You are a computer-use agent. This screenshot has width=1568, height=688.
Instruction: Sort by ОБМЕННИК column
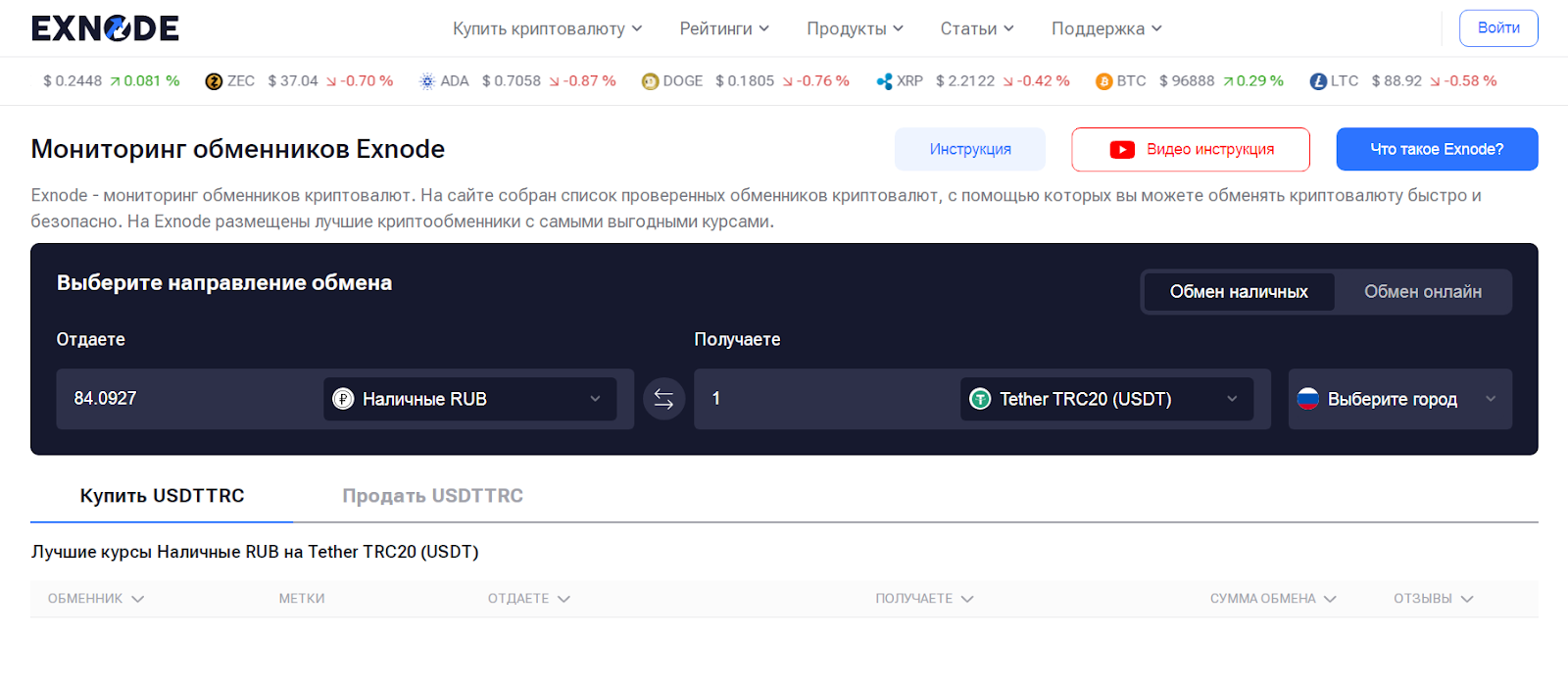(96, 599)
